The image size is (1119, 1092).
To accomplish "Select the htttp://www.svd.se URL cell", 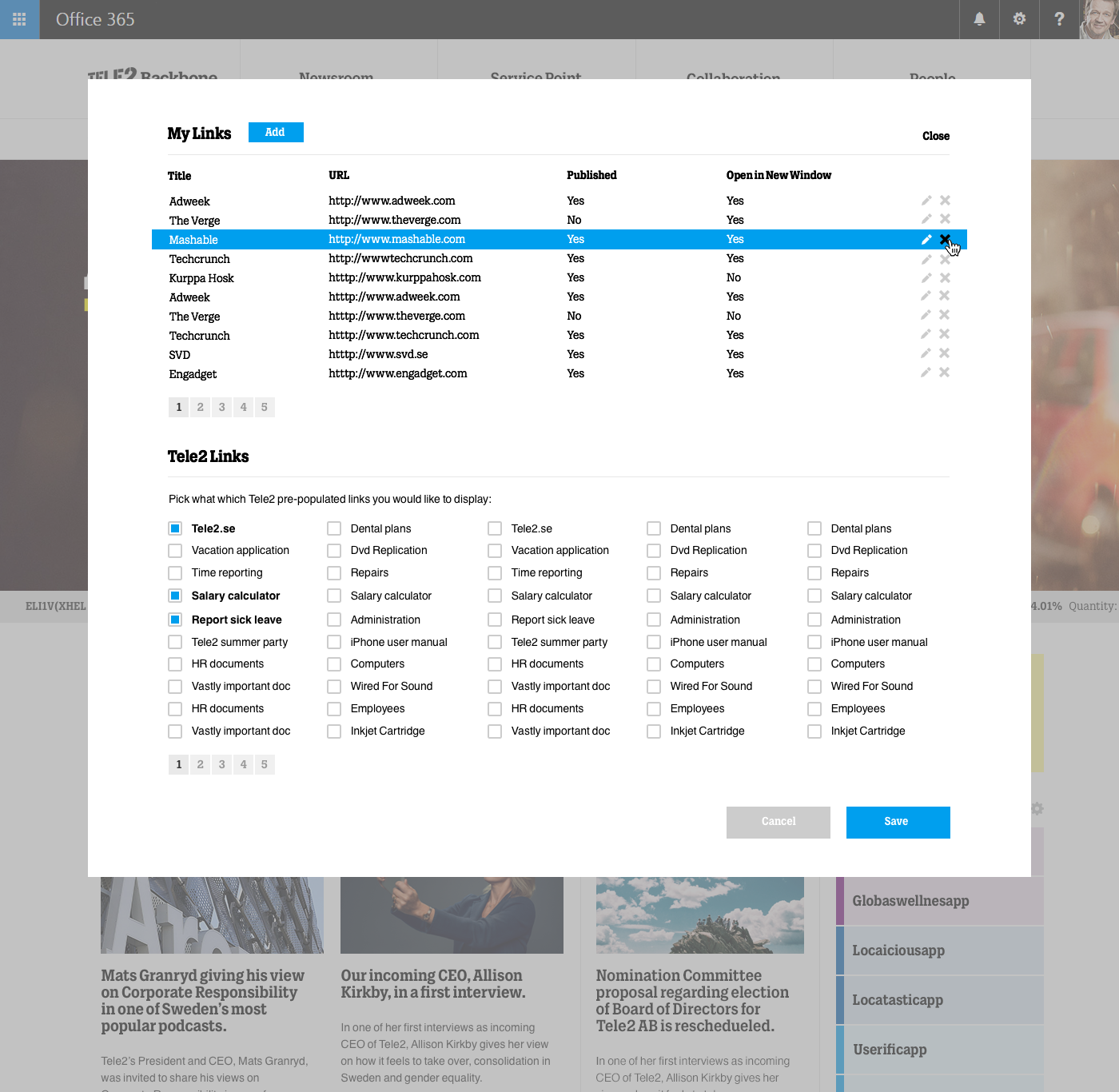I will click(x=378, y=354).
